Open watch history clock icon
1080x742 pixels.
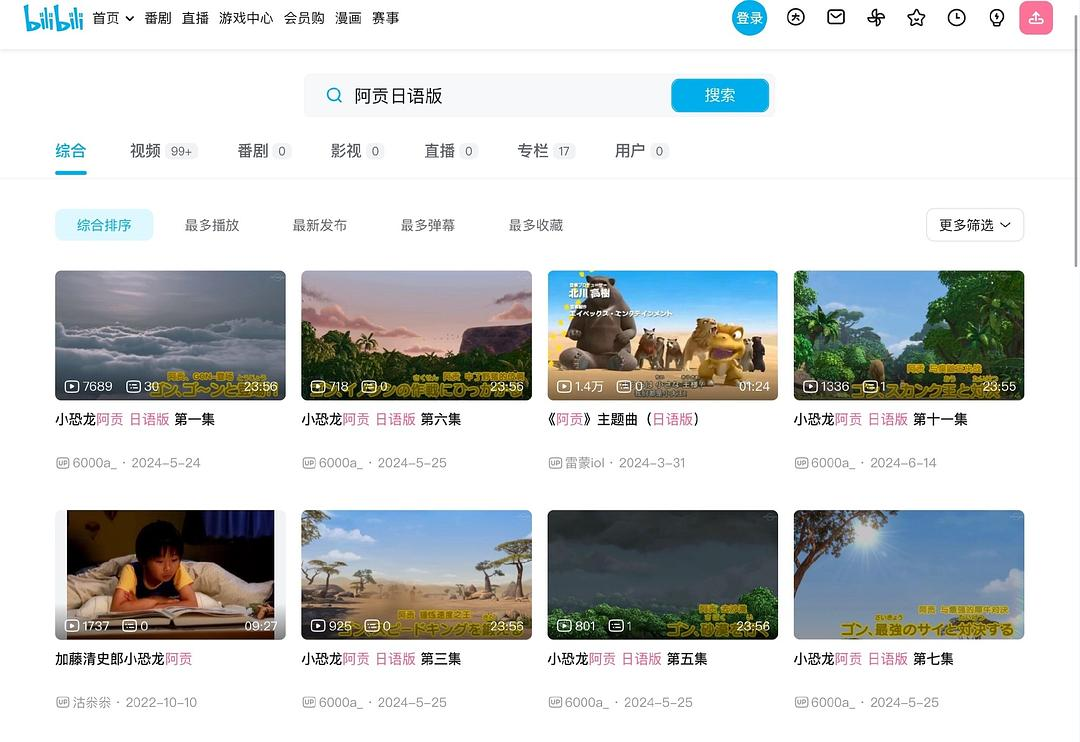pos(956,18)
